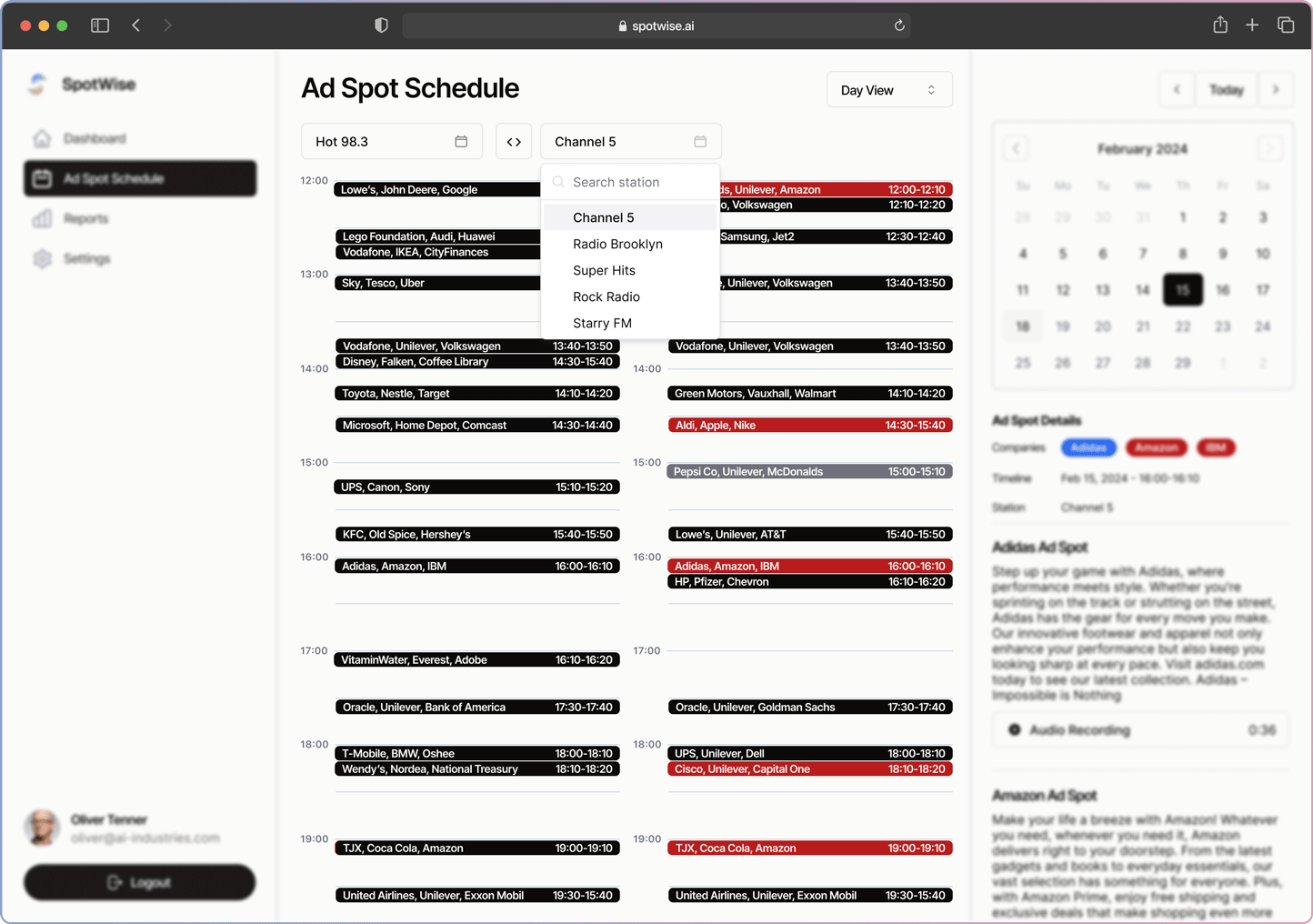Click Oliver Tenner's profile avatar
Viewport: 1313px width, 924px height.
(x=42, y=828)
